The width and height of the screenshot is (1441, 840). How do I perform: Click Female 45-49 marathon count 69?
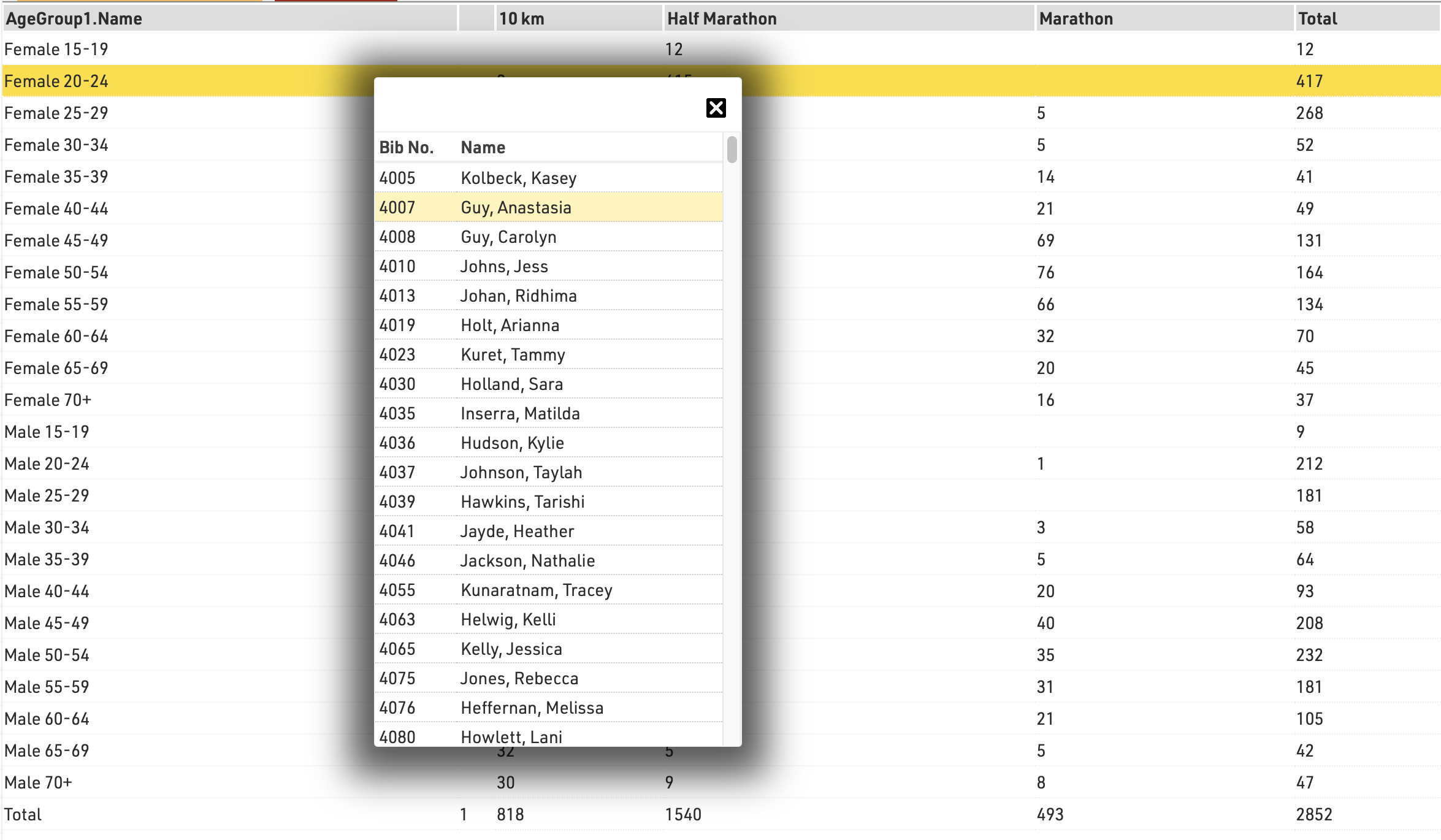coord(1045,241)
